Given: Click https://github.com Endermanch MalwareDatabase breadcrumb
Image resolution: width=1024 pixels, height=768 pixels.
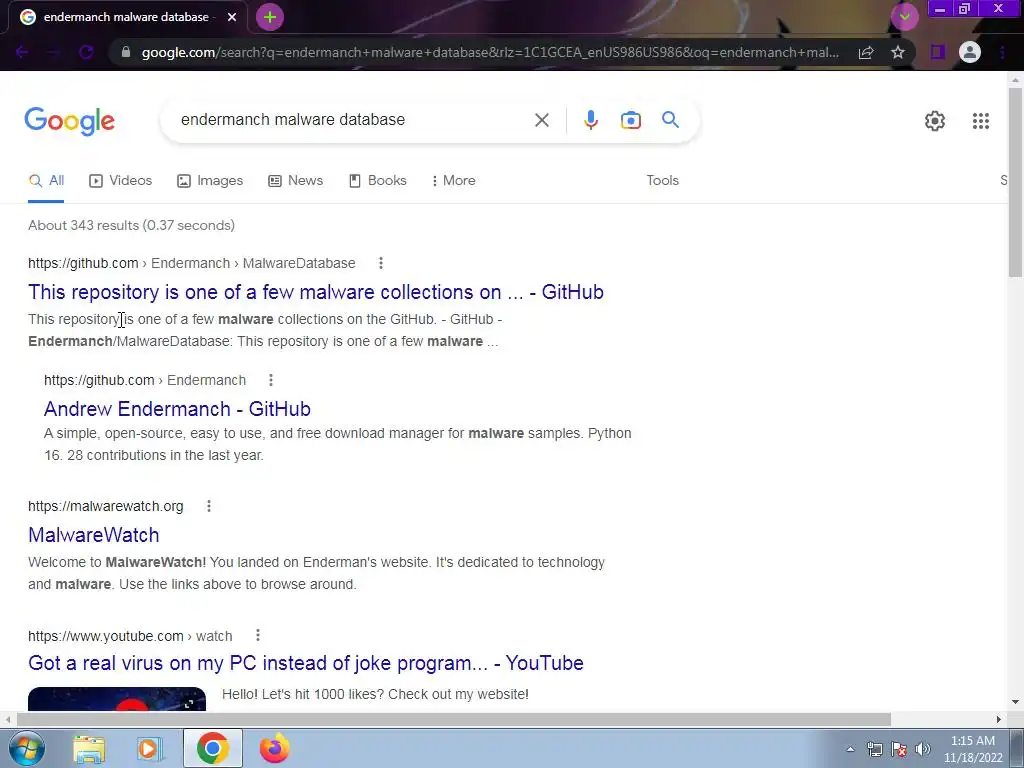Looking at the screenshot, I should coord(191,263).
